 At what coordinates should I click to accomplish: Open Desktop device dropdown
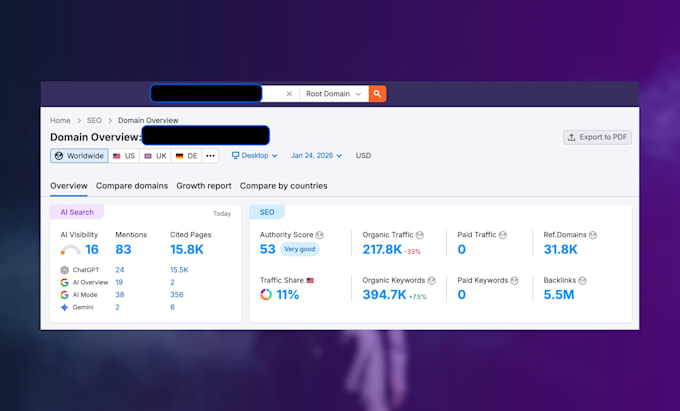(x=255, y=156)
